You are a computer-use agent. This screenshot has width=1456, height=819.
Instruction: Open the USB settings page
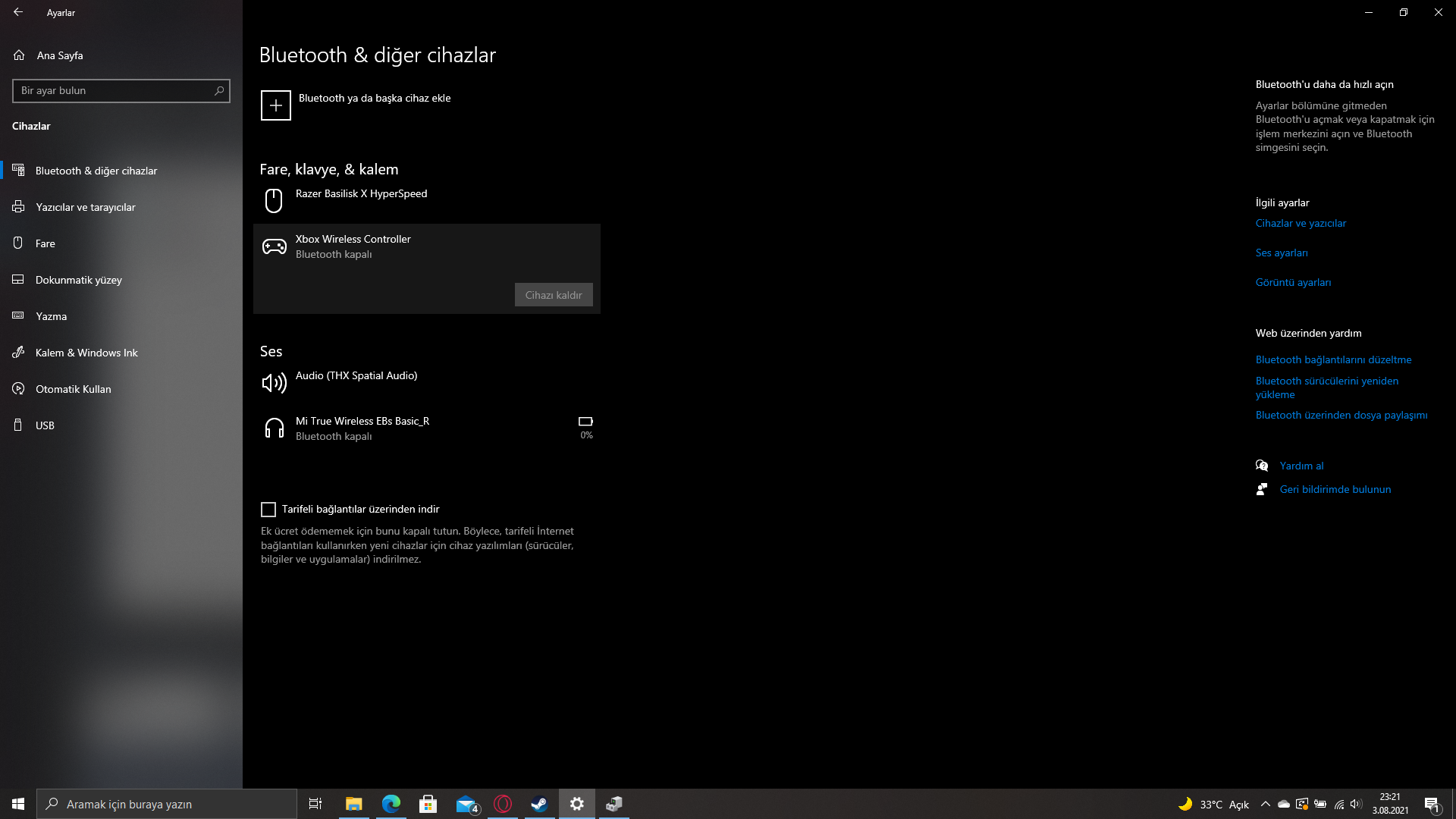coord(121,425)
